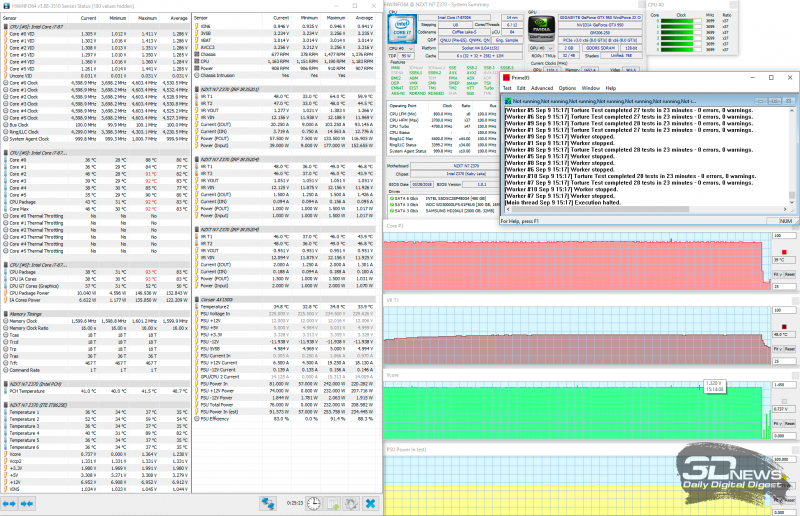Click the expand columns arrows button in HWiNFO
This screenshot has width=800, height=516.
(9, 504)
